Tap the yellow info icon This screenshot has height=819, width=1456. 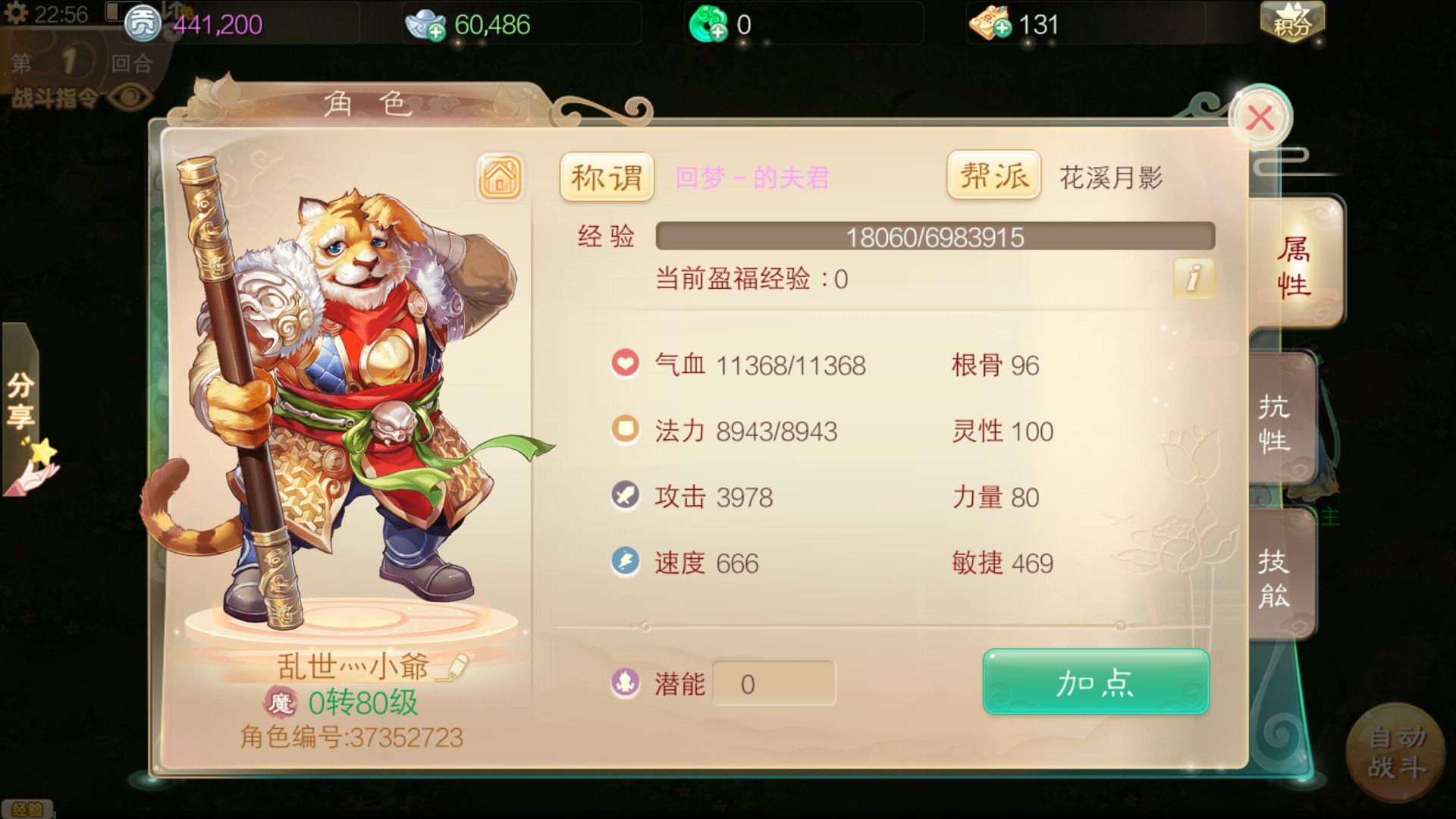1194,278
